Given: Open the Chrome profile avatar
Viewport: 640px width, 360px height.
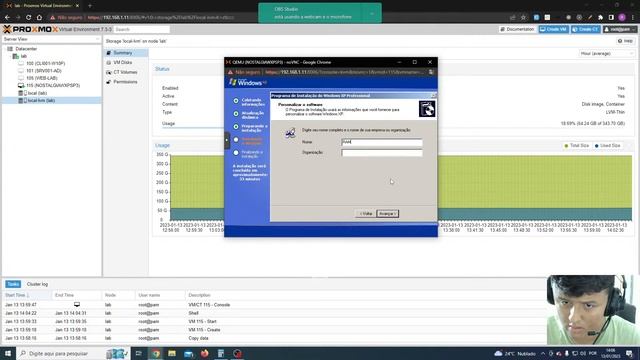Looking at the screenshot, I should pyautogui.click(x=622, y=18).
